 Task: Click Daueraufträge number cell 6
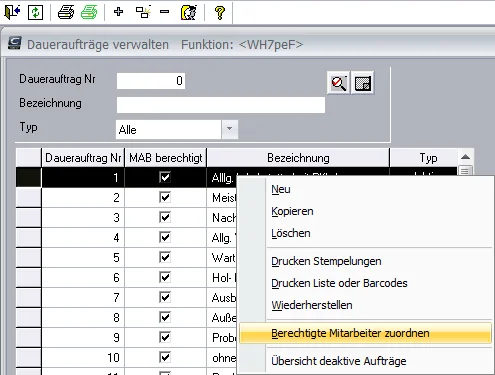(83, 277)
